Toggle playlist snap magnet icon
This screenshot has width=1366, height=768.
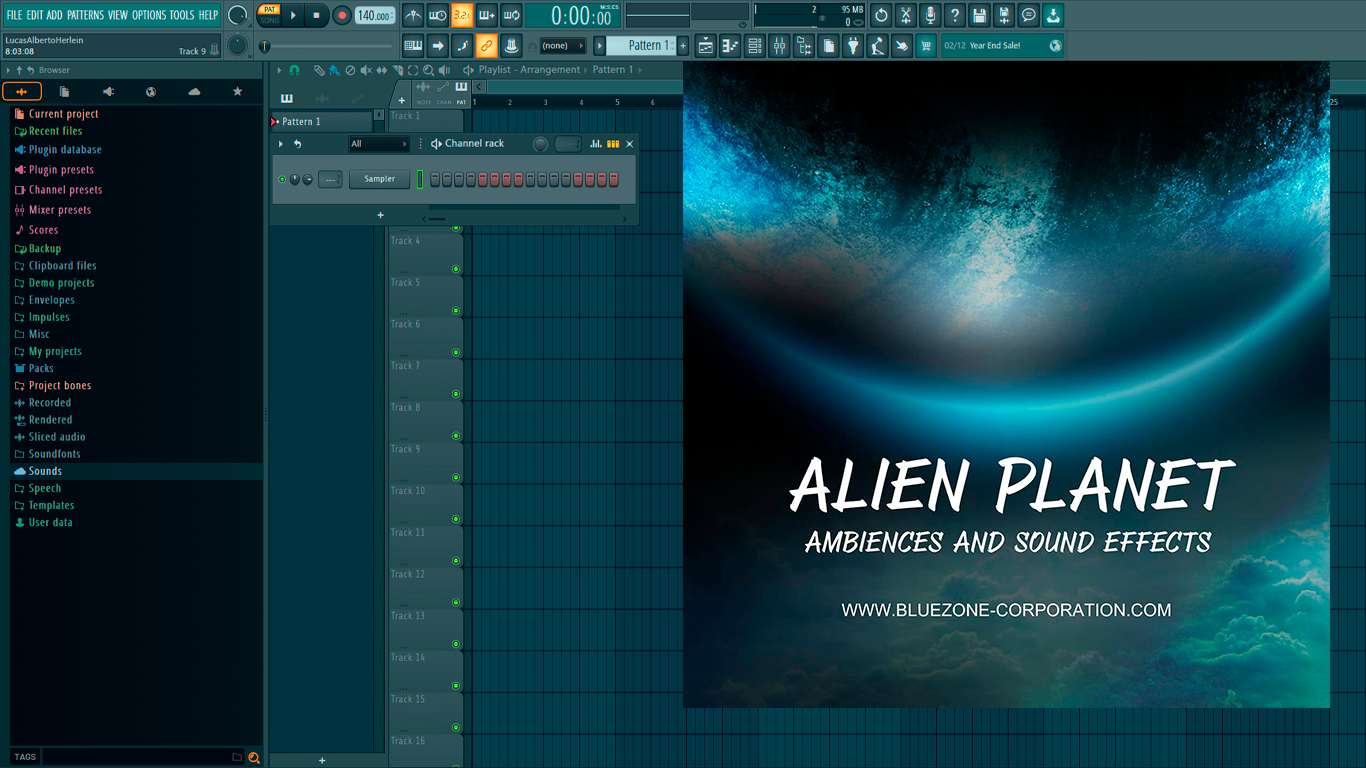point(294,70)
